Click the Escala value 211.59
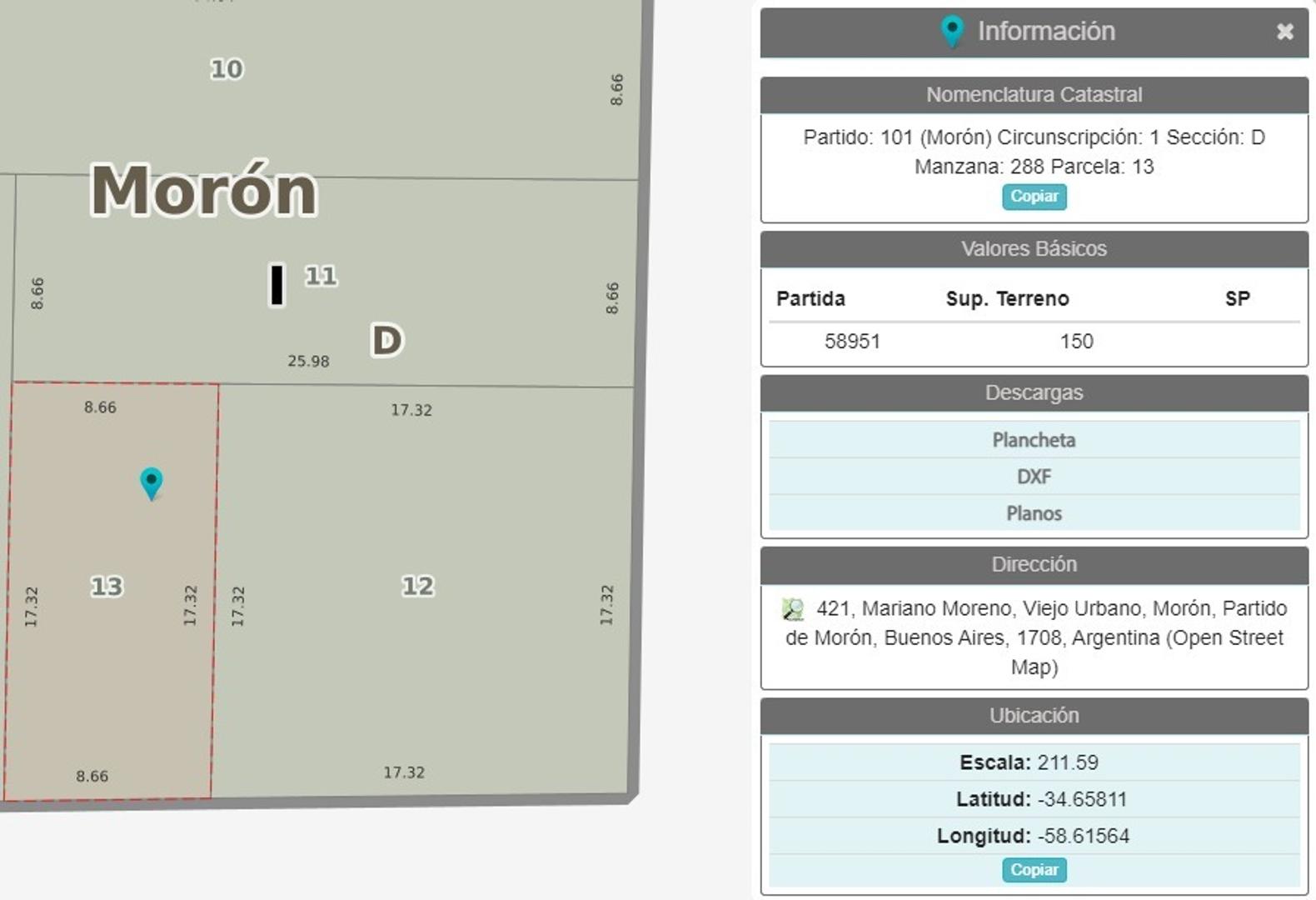 pyautogui.click(x=1067, y=762)
